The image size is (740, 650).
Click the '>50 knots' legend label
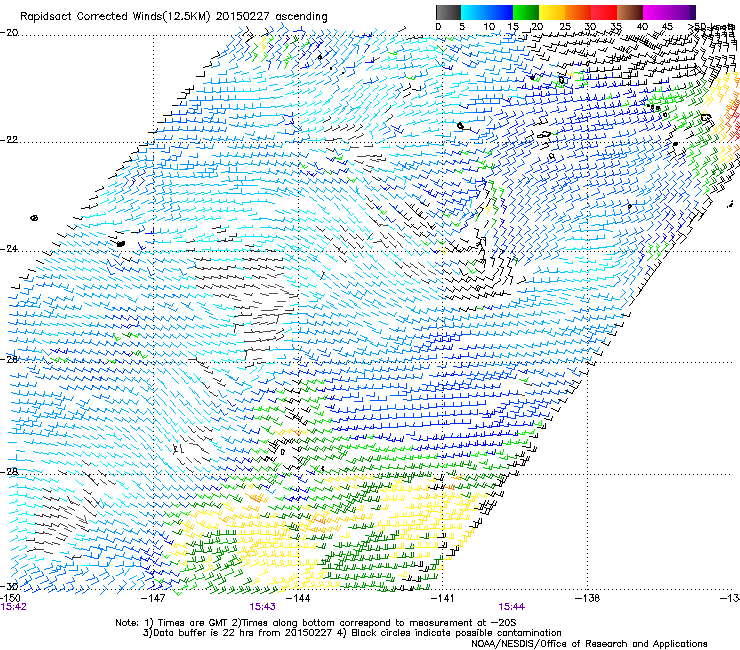click(x=712, y=27)
